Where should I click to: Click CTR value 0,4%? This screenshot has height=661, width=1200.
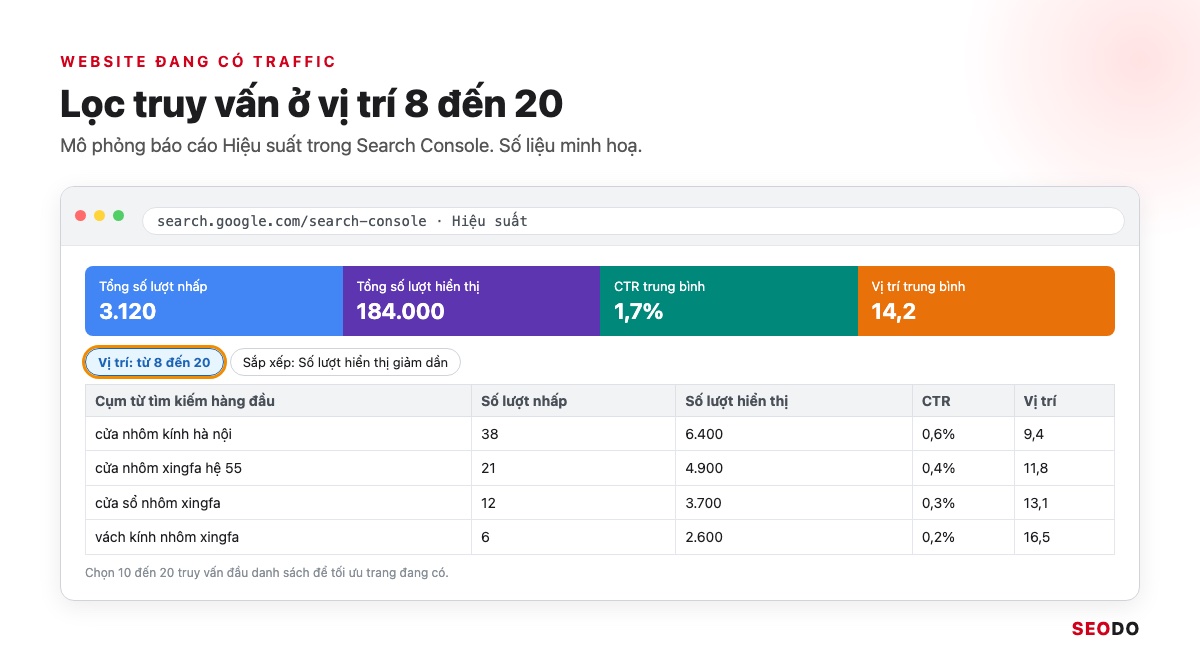tap(938, 468)
